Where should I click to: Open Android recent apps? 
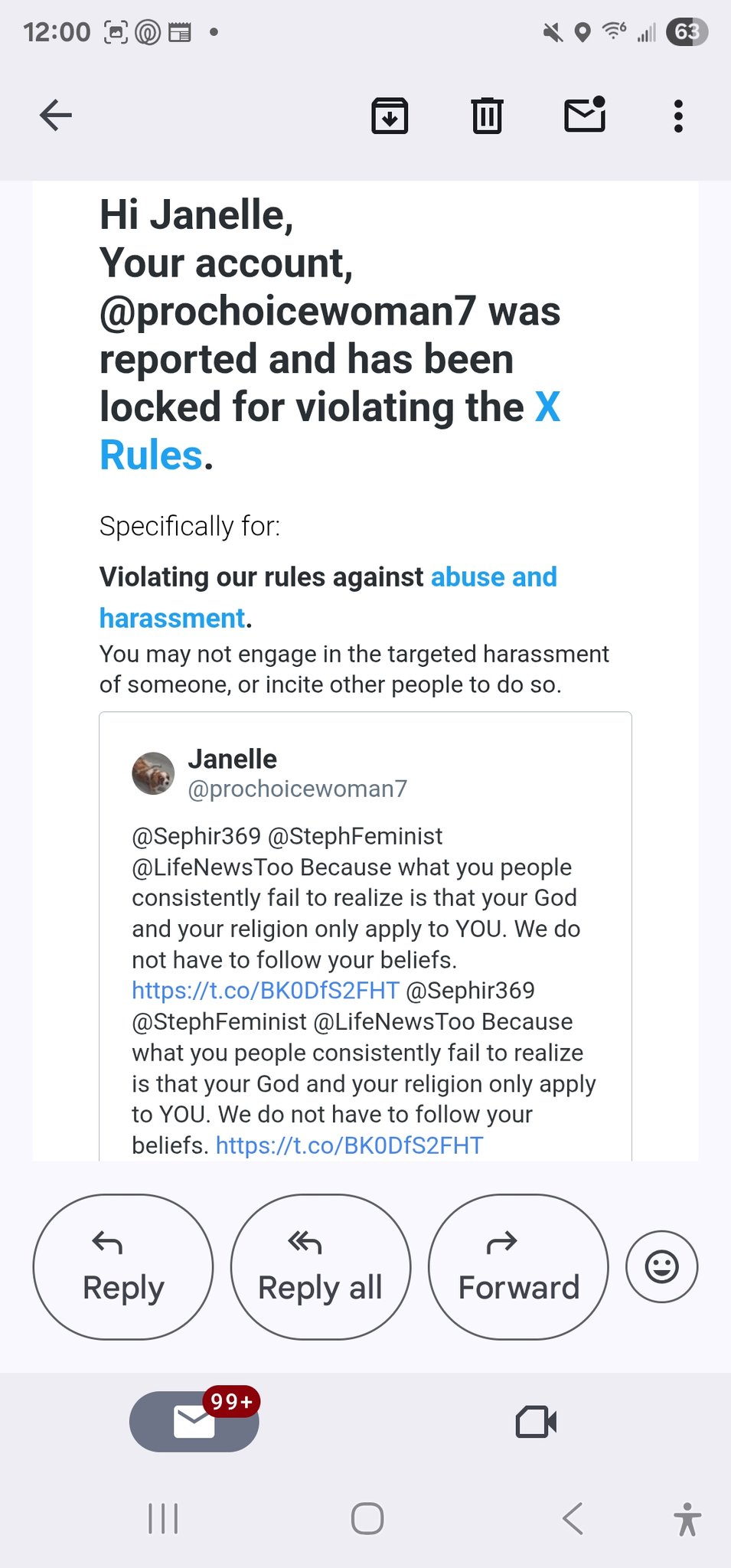pos(163,1518)
